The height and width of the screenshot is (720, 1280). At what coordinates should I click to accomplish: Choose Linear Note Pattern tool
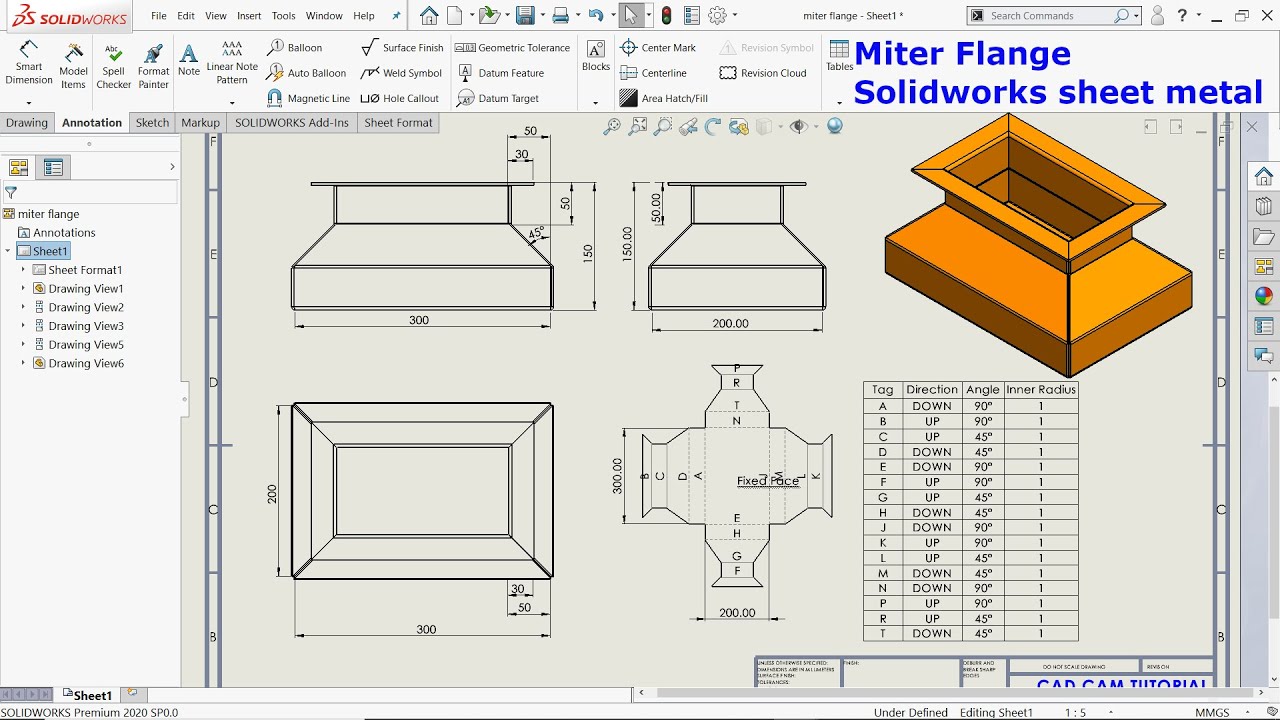(x=232, y=62)
